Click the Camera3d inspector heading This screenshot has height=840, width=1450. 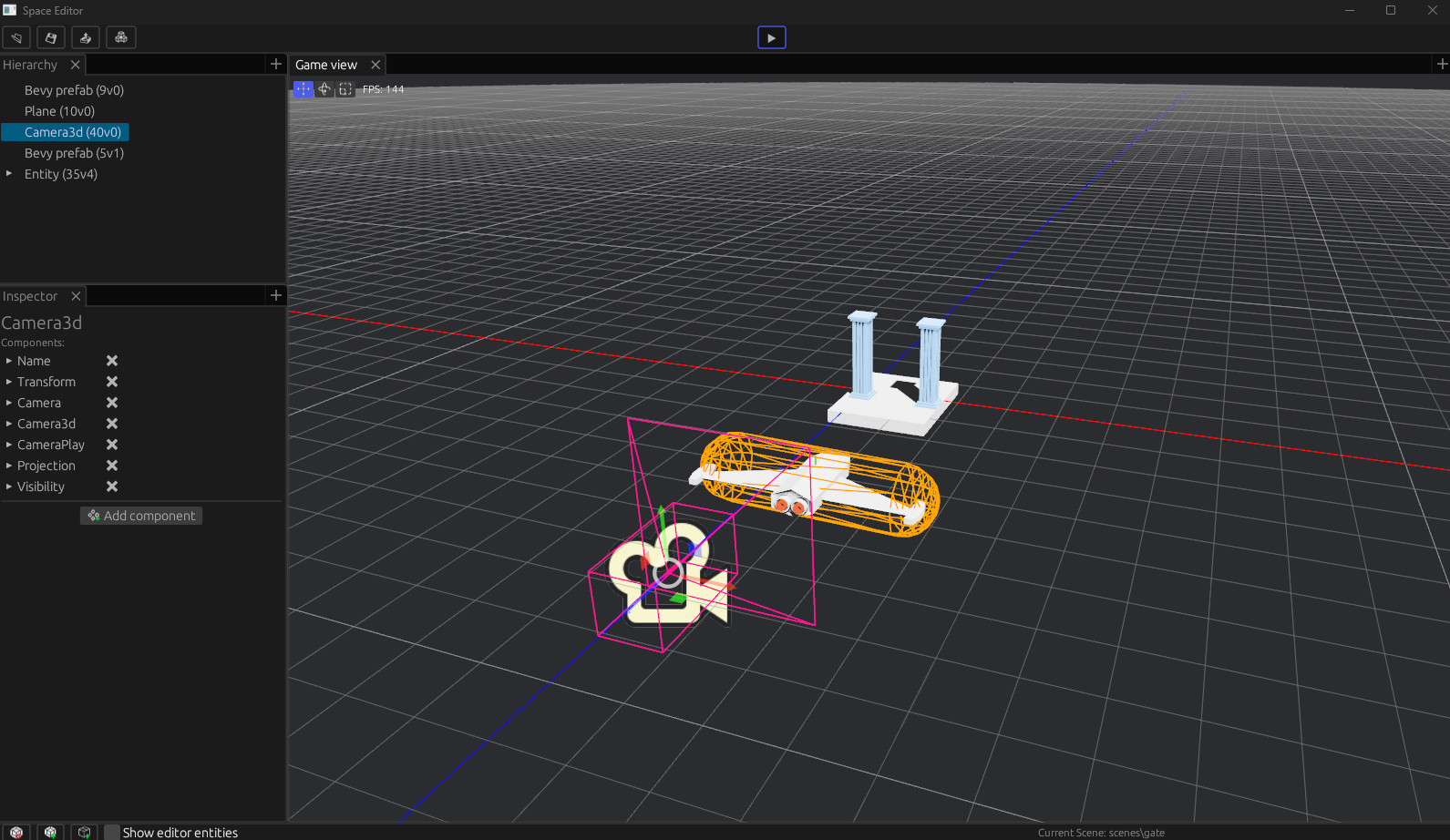click(42, 323)
